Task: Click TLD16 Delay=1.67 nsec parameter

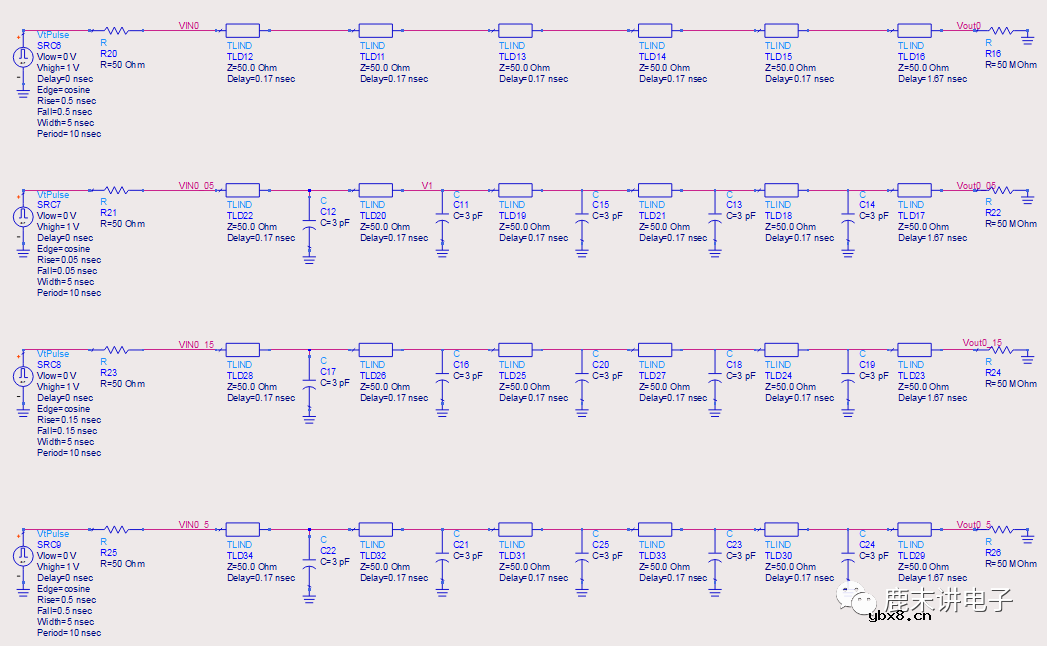Action: click(932, 79)
